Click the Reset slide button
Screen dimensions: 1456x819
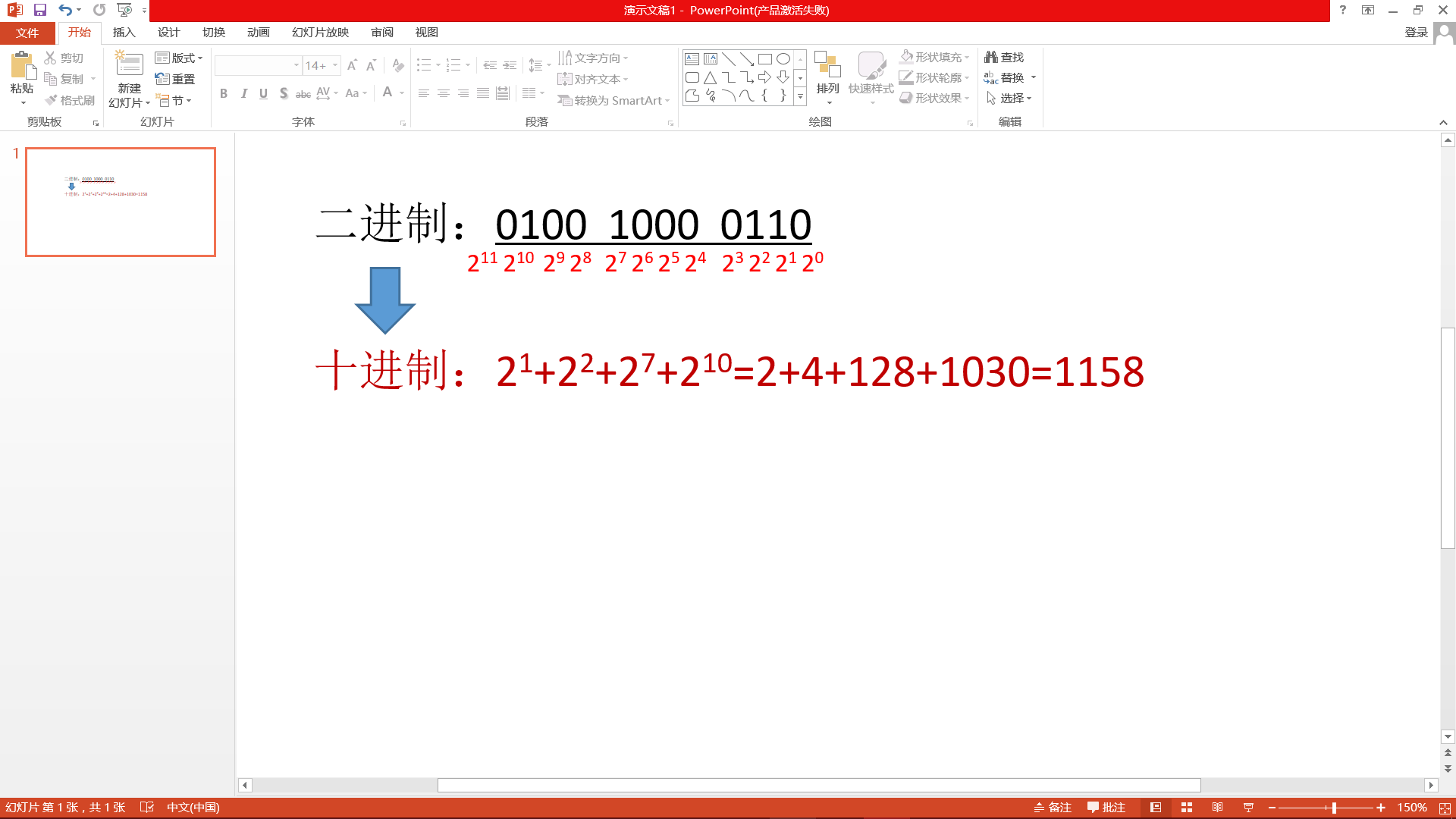coord(175,79)
